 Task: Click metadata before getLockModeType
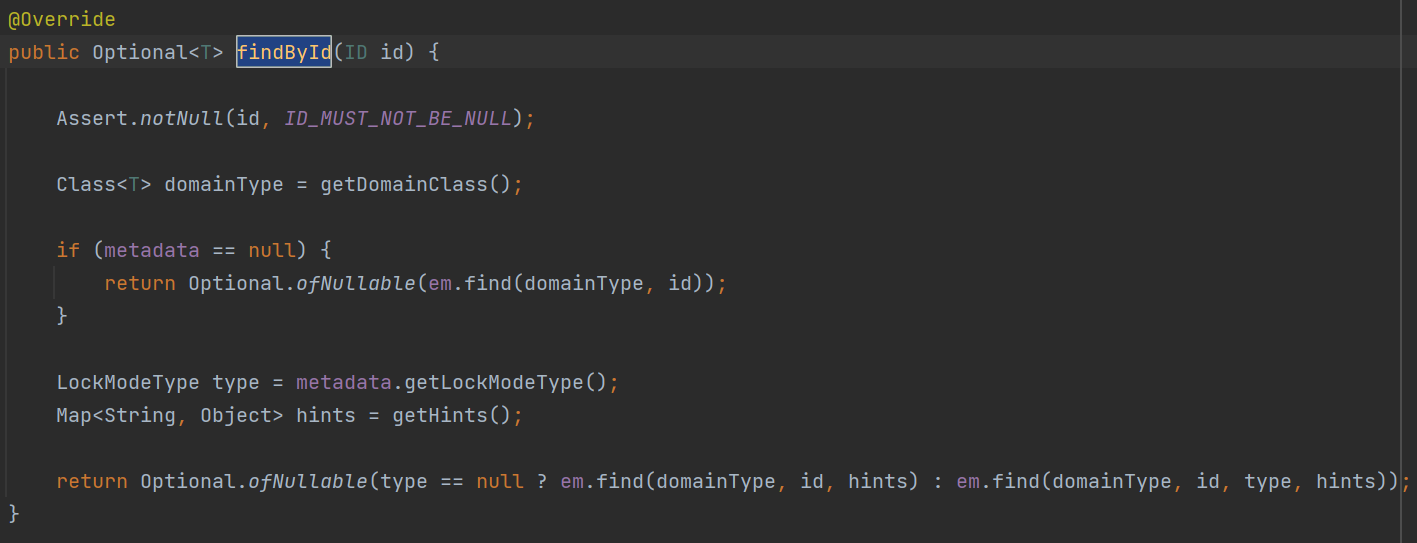pyautogui.click(x=344, y=382)
